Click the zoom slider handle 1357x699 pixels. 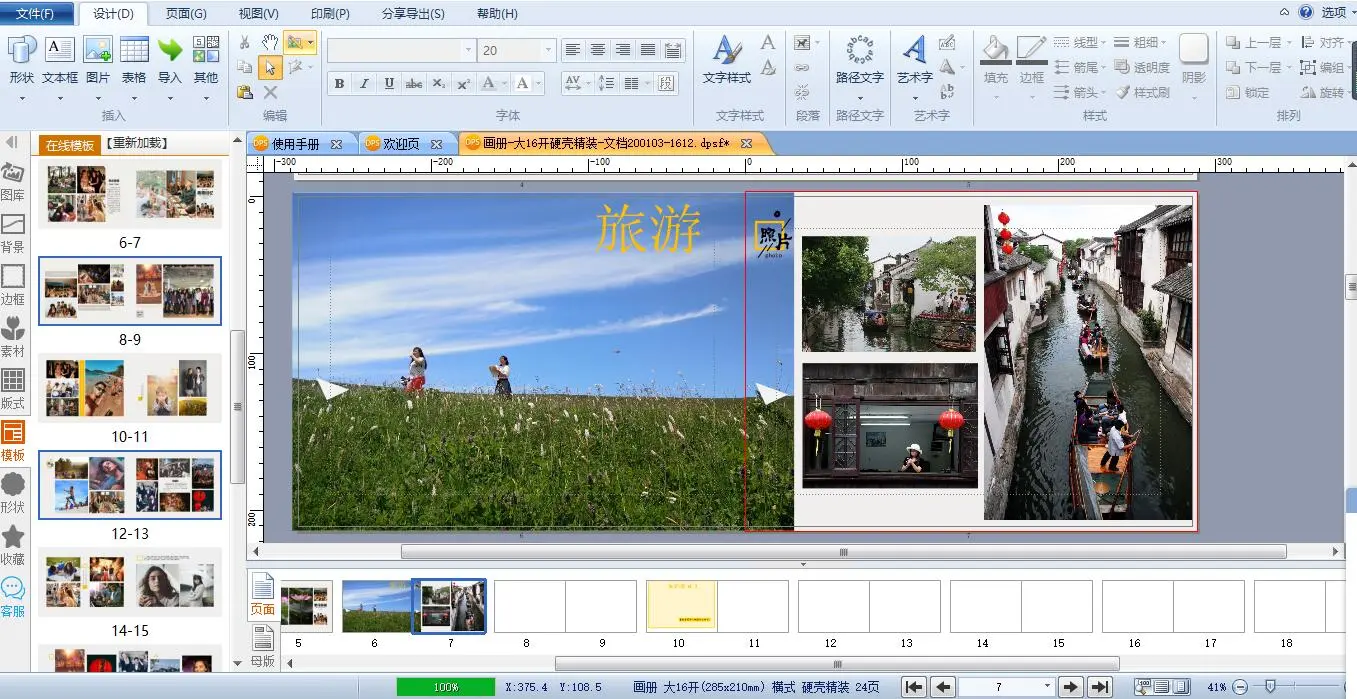pyautogui.click(x=1270, y=687)
